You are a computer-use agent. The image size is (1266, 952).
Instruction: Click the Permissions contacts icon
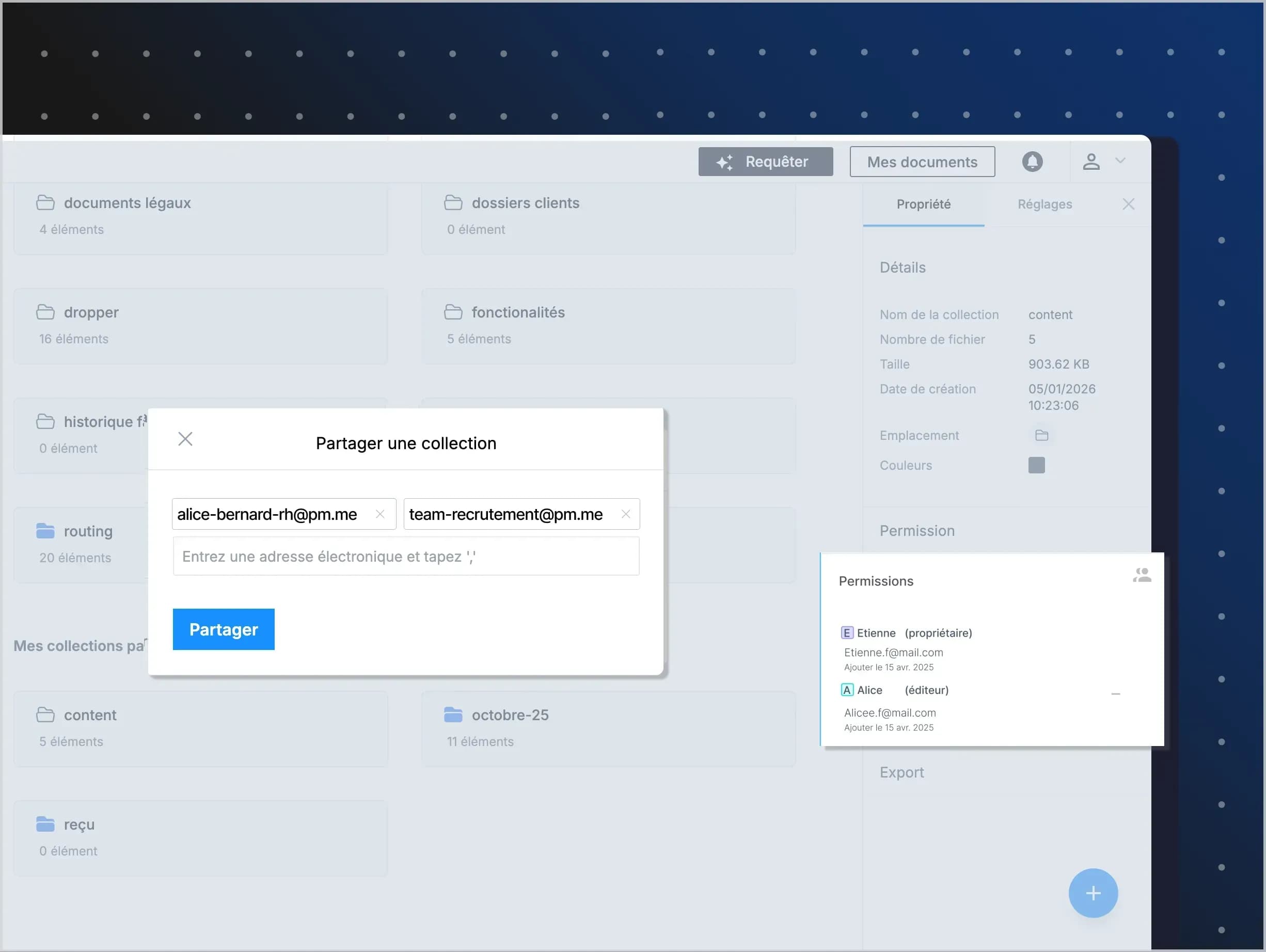pyautogui.click(x=1143, y=576)
